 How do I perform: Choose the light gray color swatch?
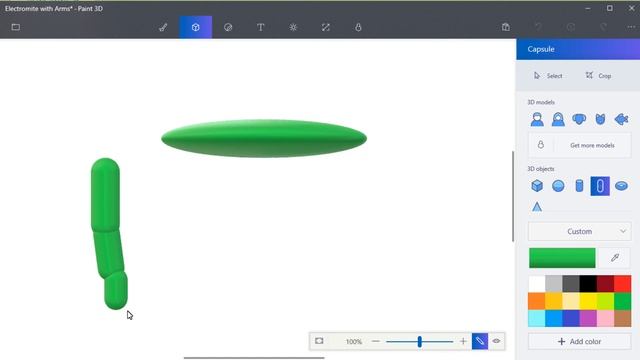click(554, 284)
